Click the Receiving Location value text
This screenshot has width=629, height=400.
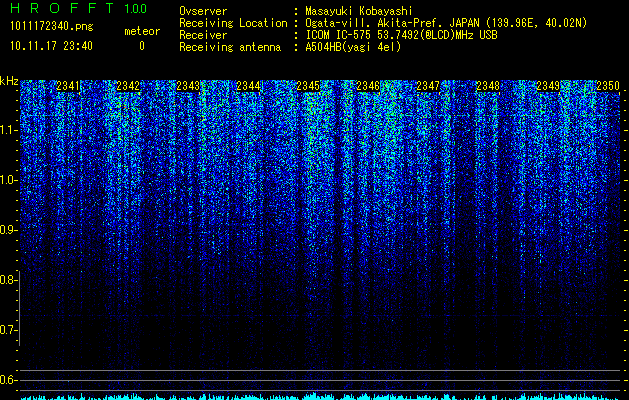pyautogui.click(x=446, y=23)
